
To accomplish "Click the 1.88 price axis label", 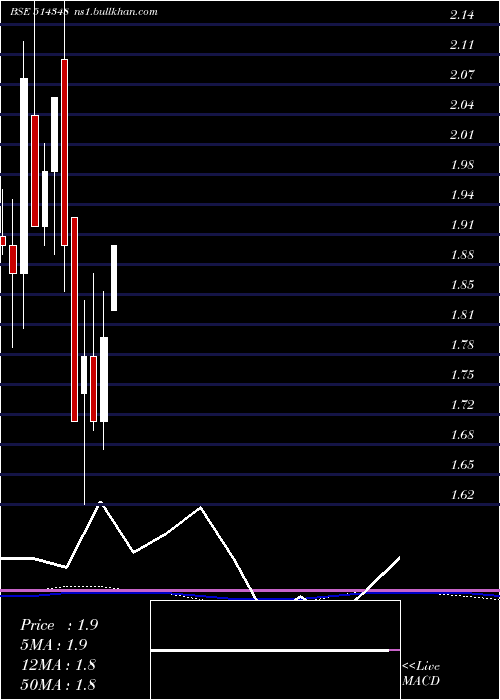I will [462, 255].
